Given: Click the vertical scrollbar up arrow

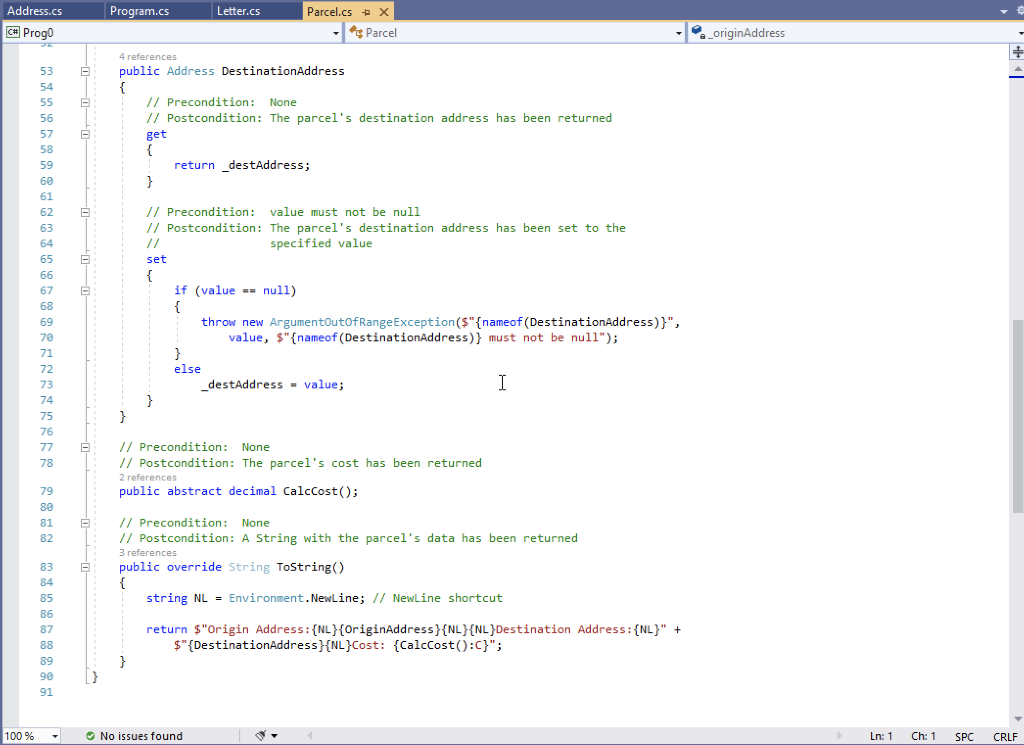Looking at the screenshot, I should [1017, 69].
